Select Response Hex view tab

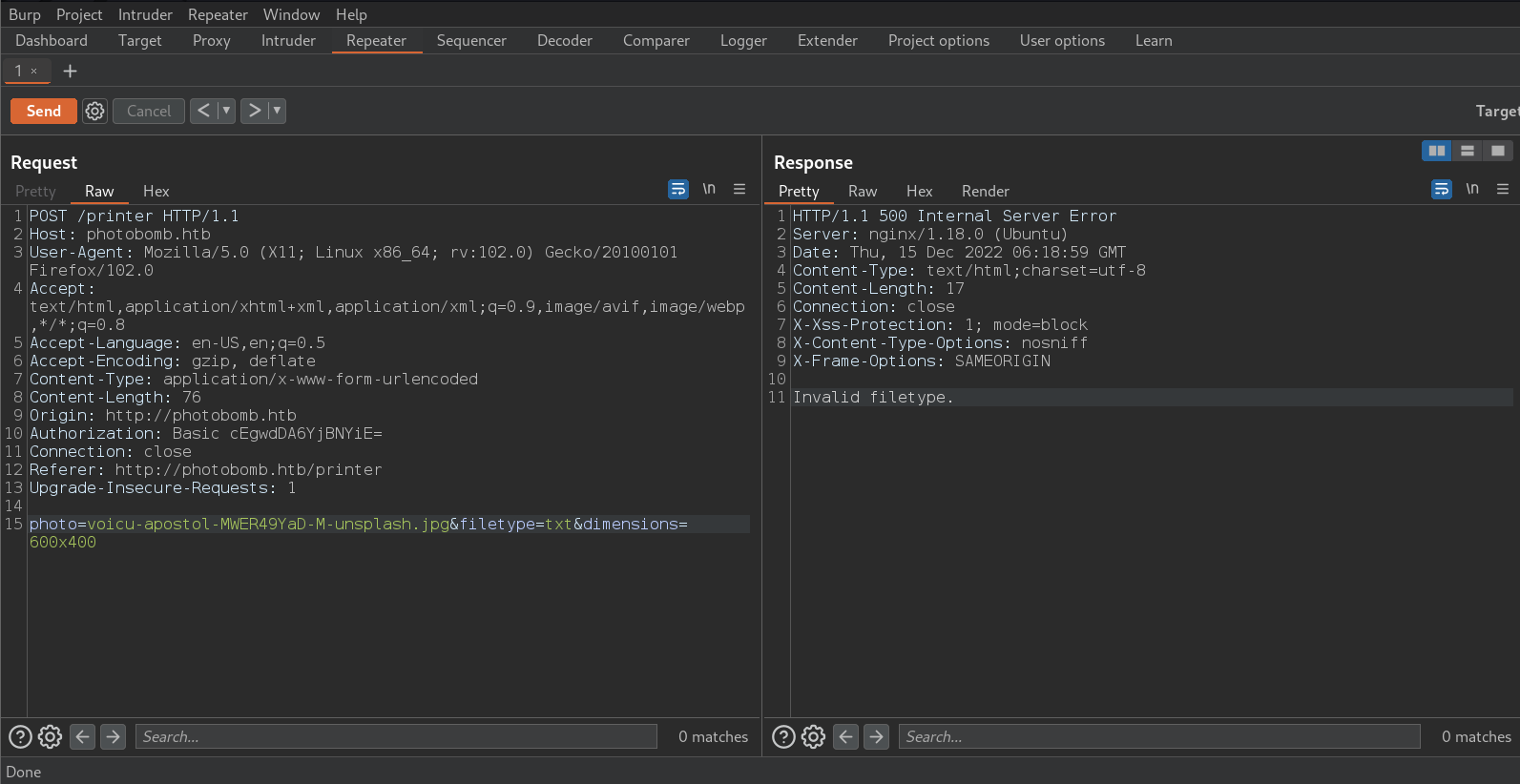pyautogui.click(x=920, y=191)
